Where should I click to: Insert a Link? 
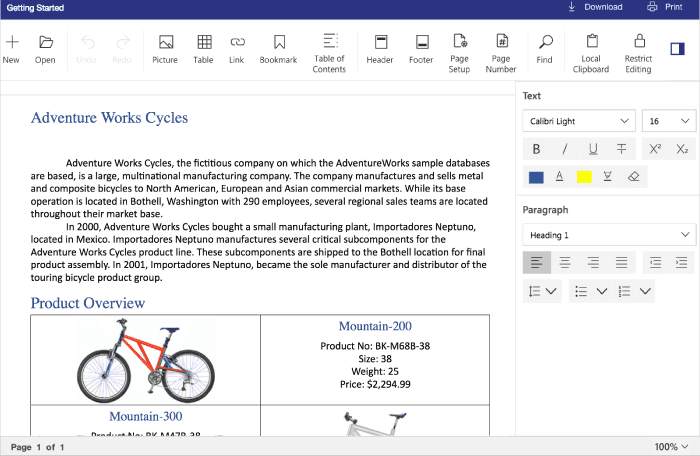tap(237, 50)
